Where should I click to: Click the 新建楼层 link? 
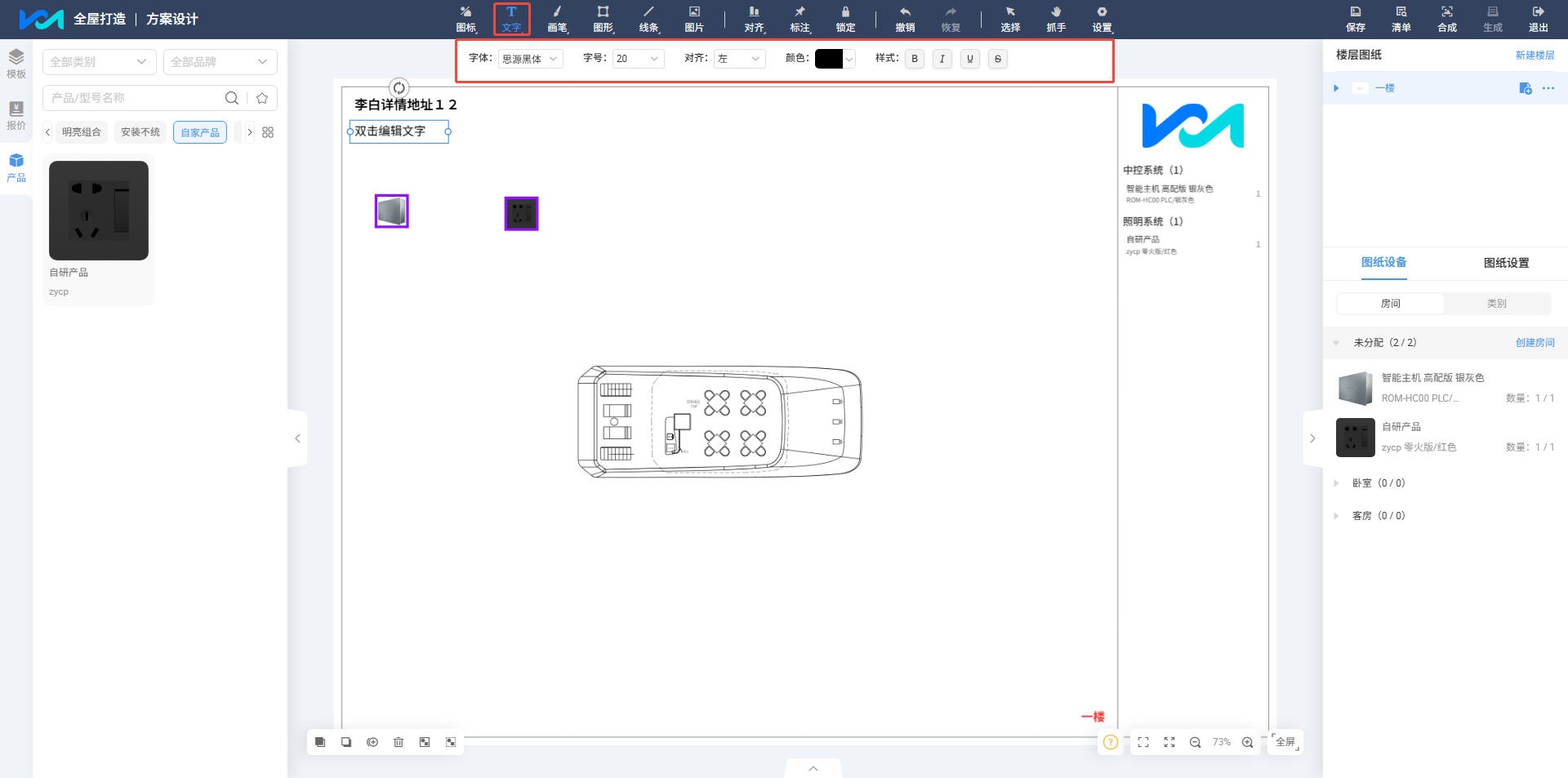pyautogui.click(x=1535, y=56)
